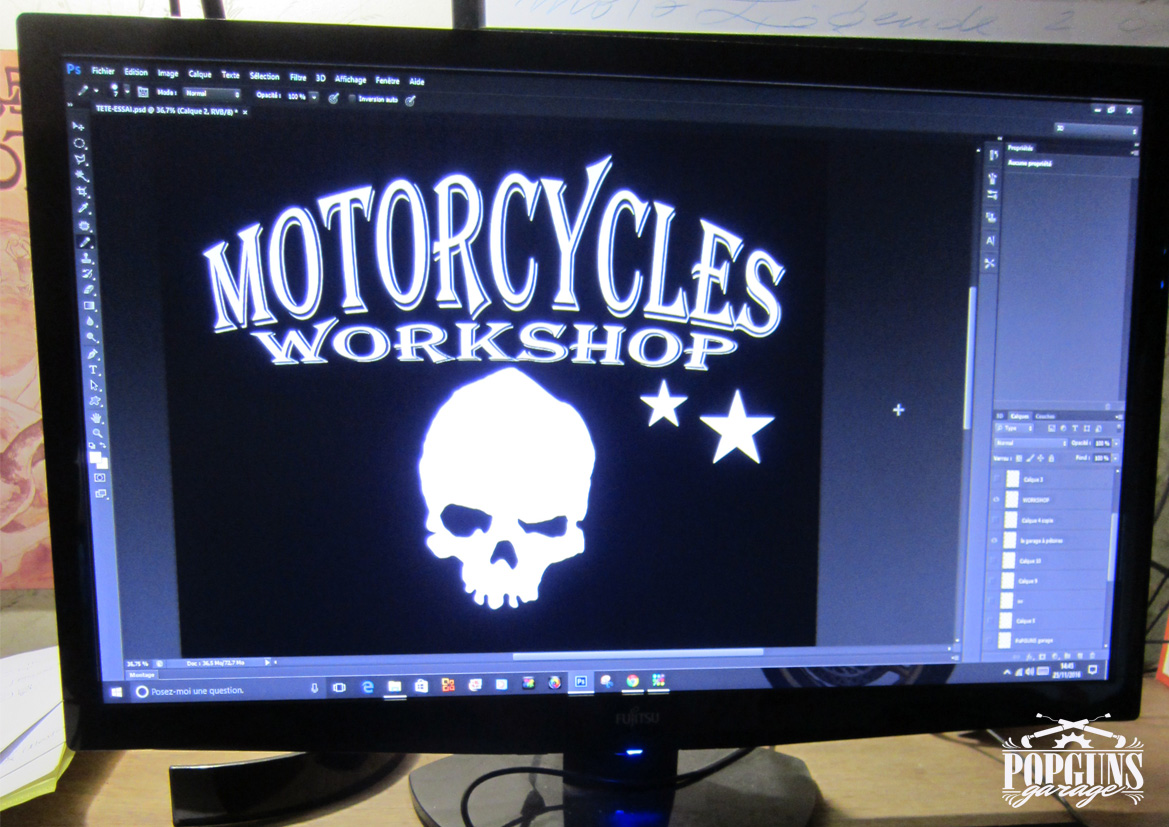Show the Calque 8 layer

[x=990, y=620]
